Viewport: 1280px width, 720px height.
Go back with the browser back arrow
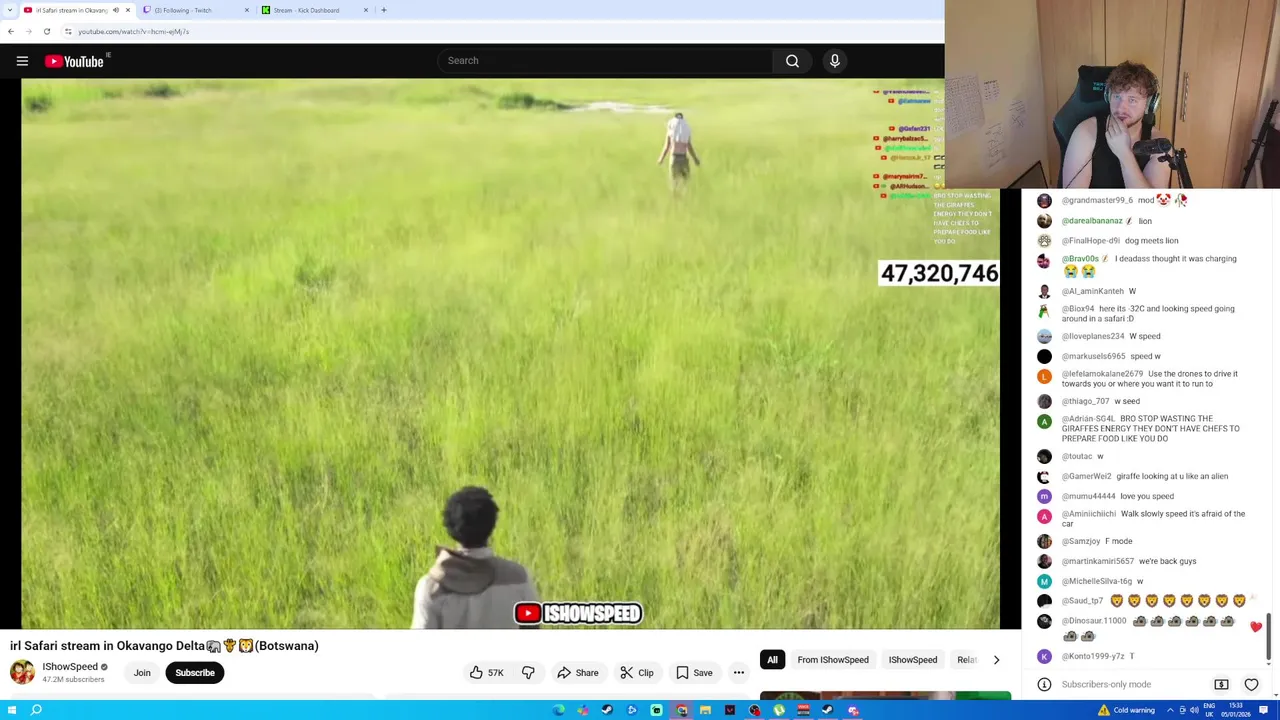[x=10, y=31]
